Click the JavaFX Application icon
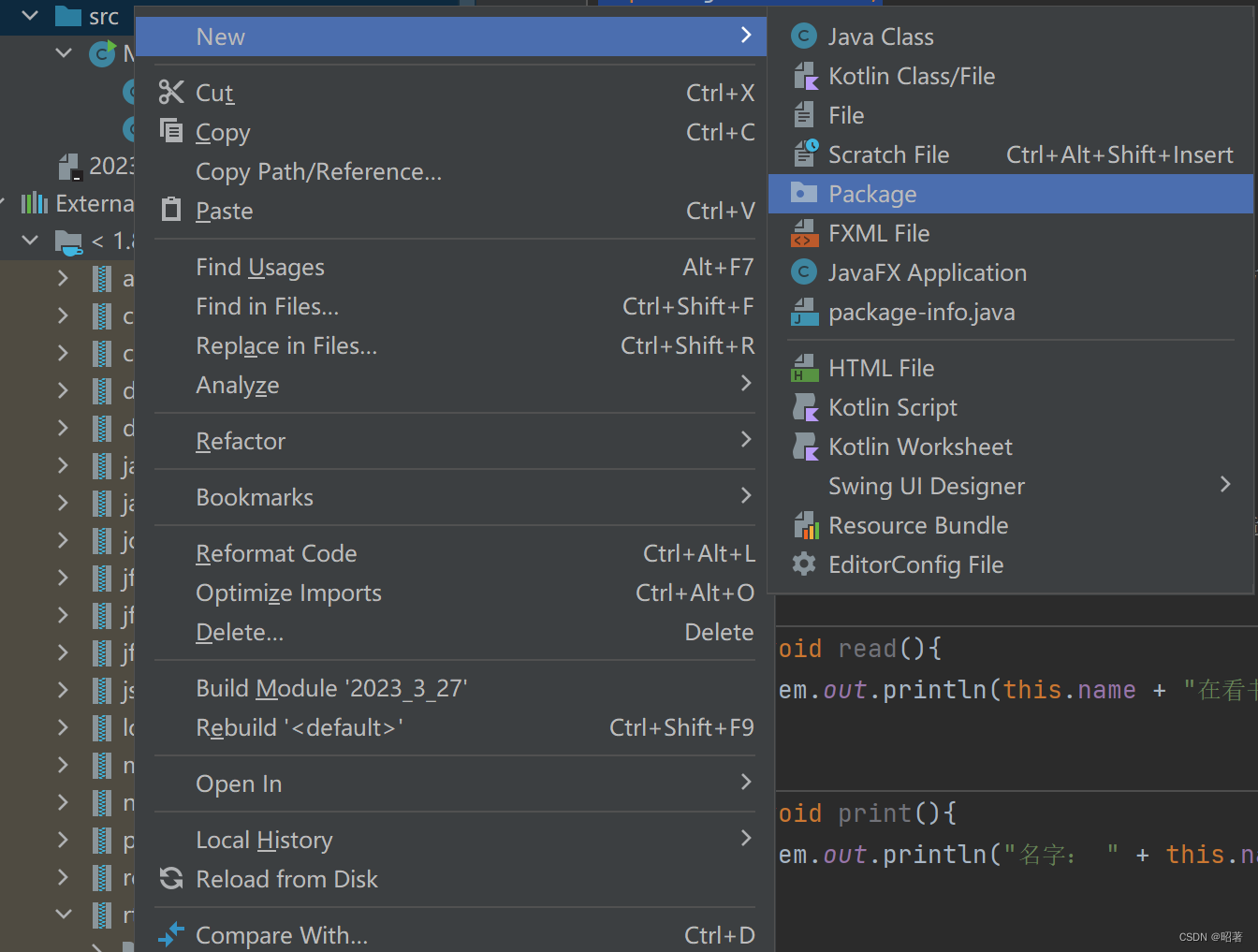1258x952 pixels. (804, 272)
